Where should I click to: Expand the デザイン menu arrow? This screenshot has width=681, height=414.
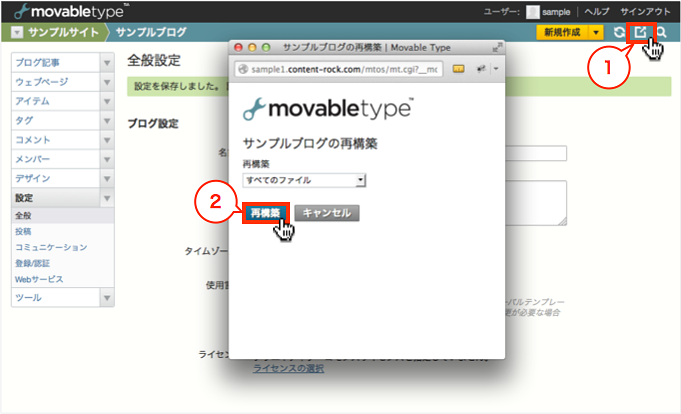click(x=107, y=179)
